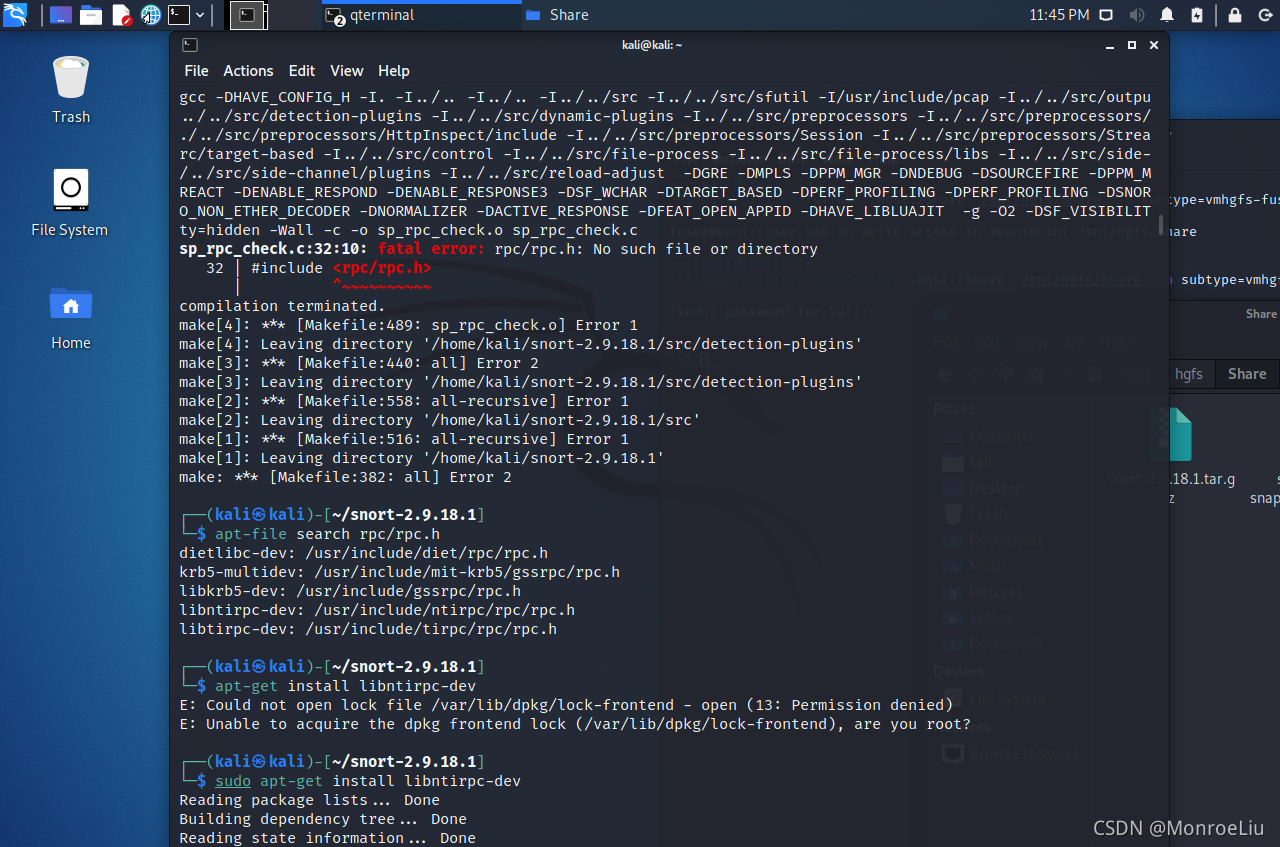Expand the terminal launcher dropdown arrow

(200, 15)
